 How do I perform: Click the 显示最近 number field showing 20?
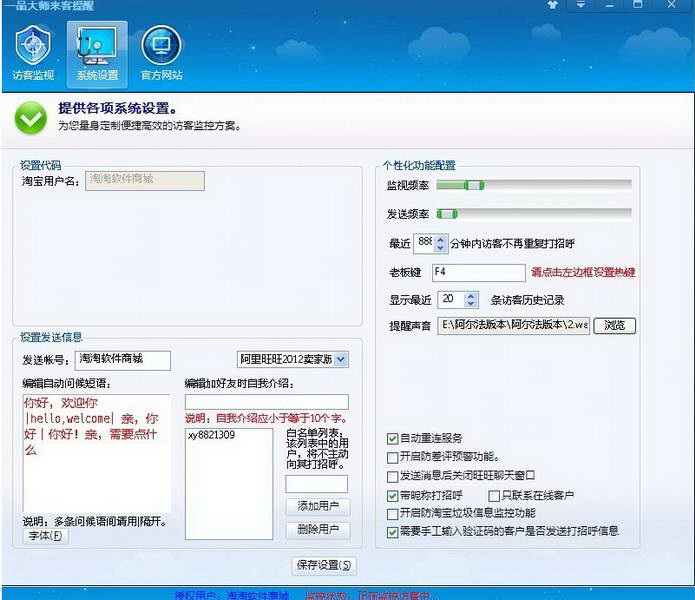(451, 300)
